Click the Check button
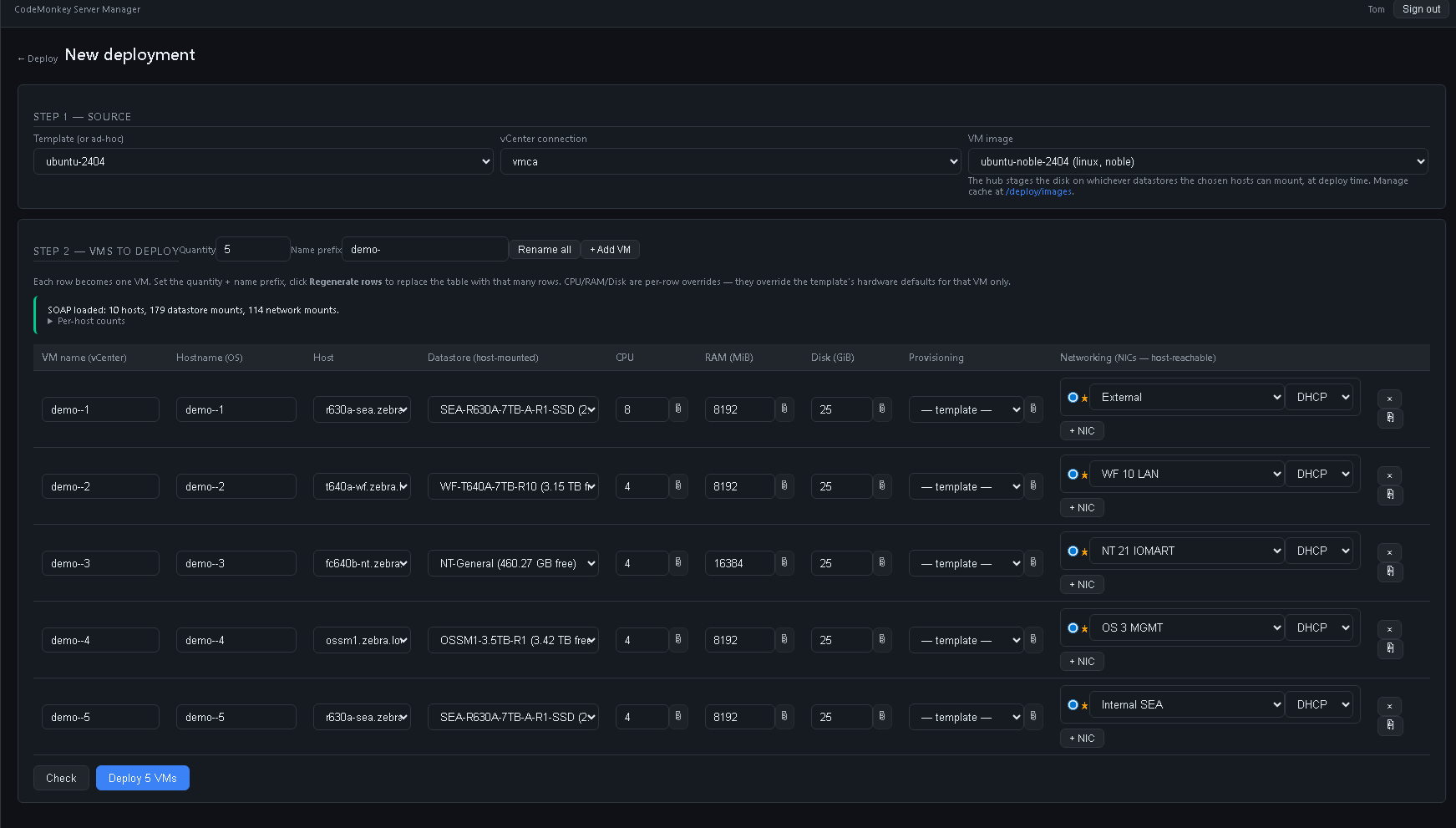 (x=61, y=778)
